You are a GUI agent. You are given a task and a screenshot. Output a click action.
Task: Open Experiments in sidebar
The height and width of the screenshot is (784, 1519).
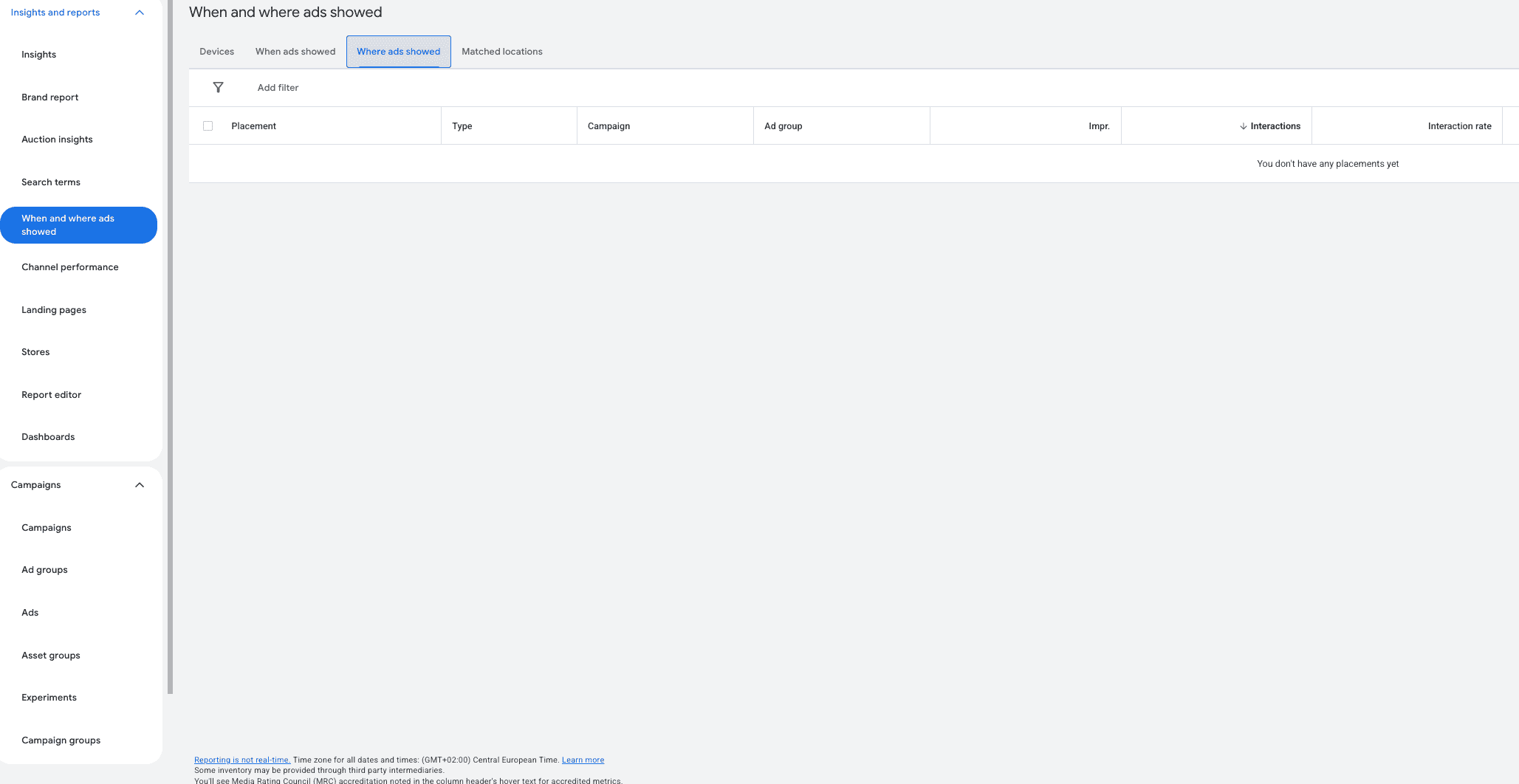pos(49,698)
